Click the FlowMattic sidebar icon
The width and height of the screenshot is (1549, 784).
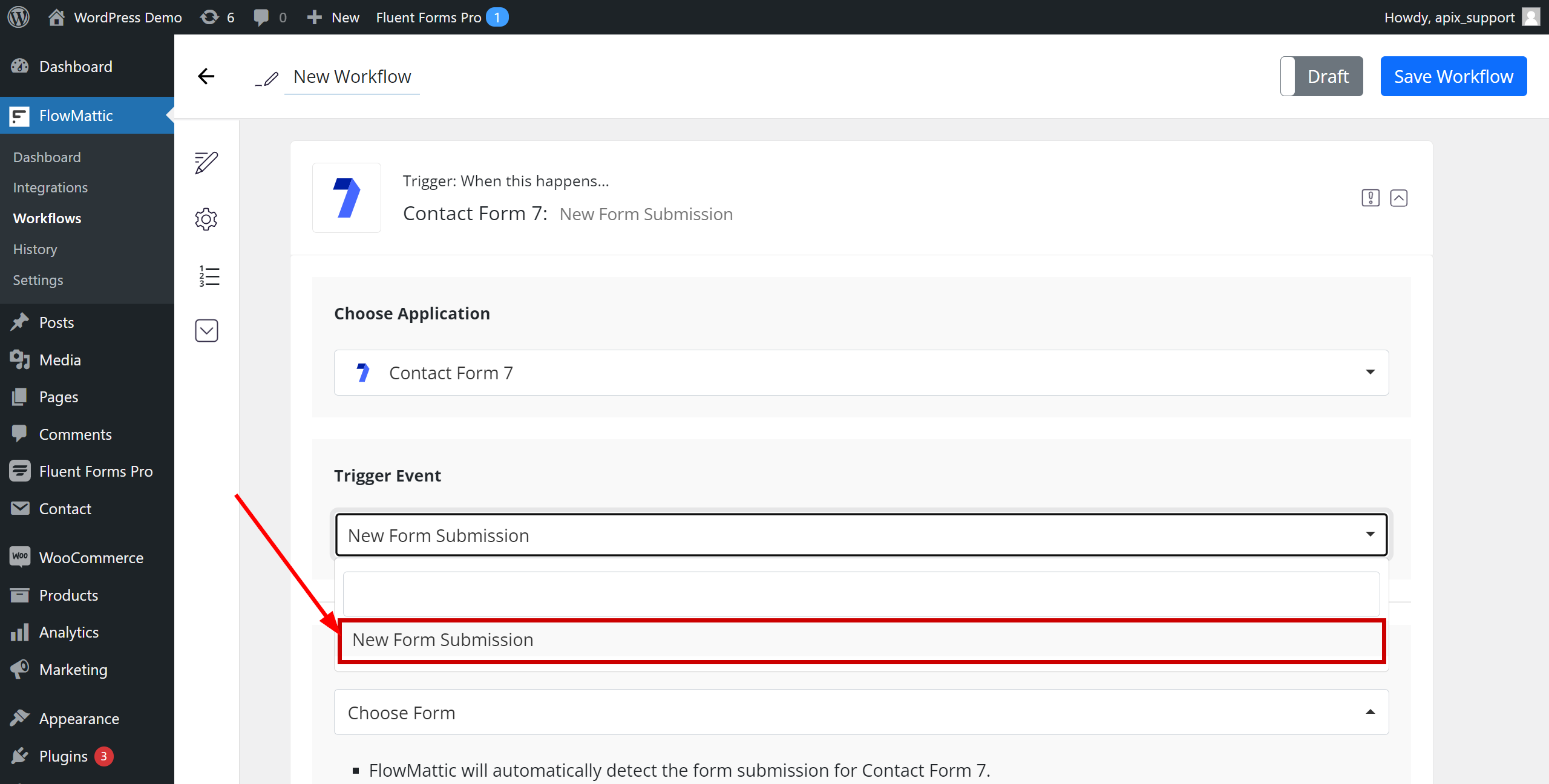(x=18, y=115)
